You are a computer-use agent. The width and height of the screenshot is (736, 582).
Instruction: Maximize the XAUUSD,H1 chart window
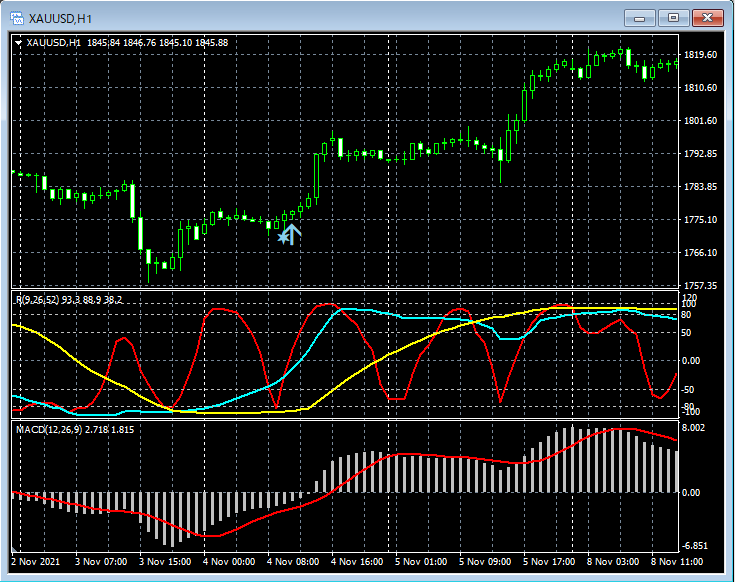coord(674,18)
